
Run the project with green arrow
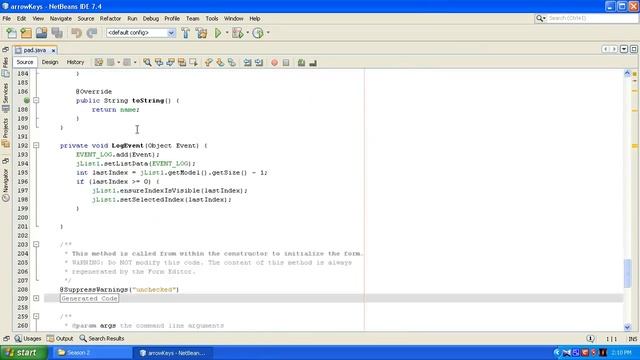pyautogui.click(x=218, y=33)
